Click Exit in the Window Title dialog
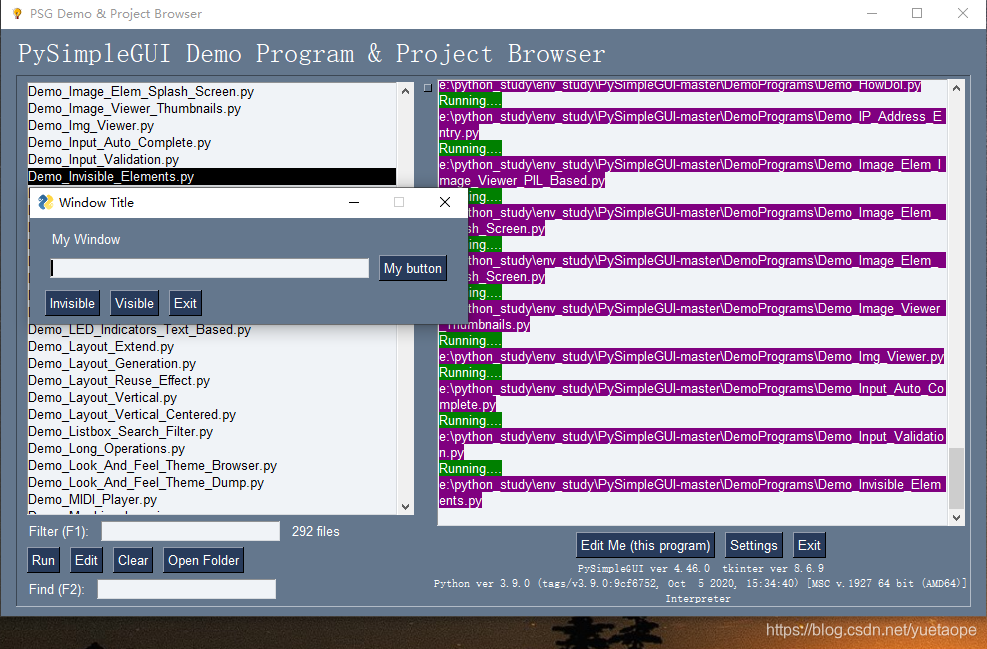Screen dimensions: 987x649 click(x=185, y=303)
